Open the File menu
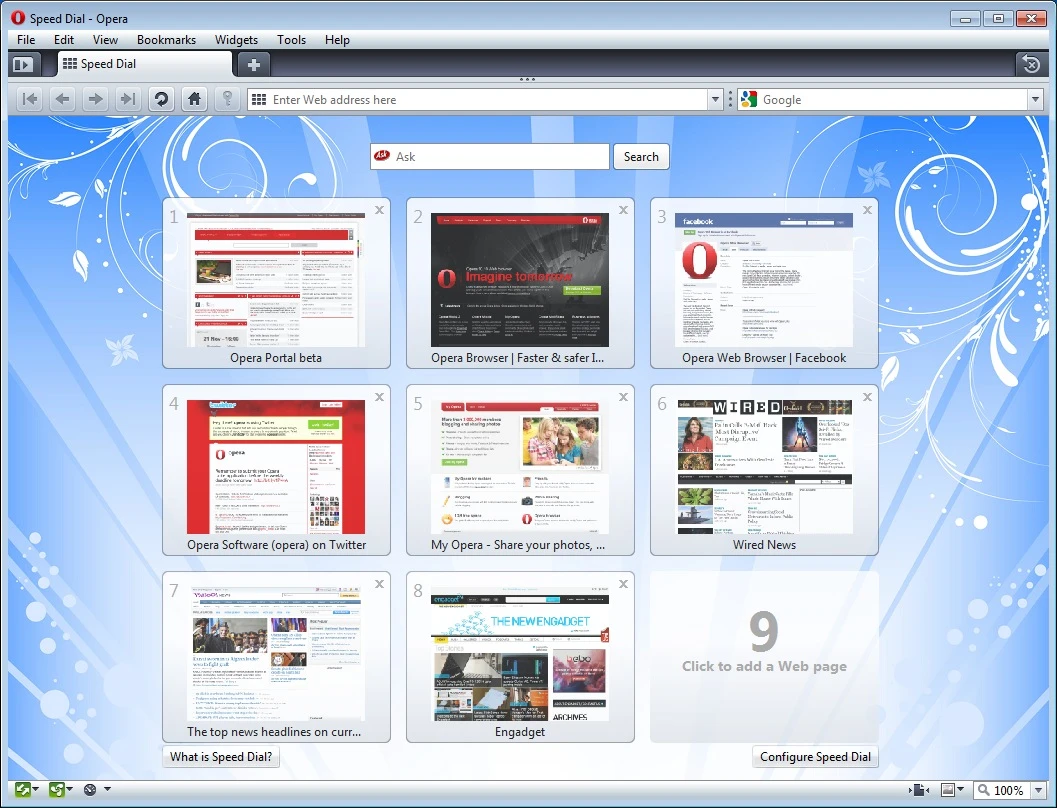 pos(26,40)
